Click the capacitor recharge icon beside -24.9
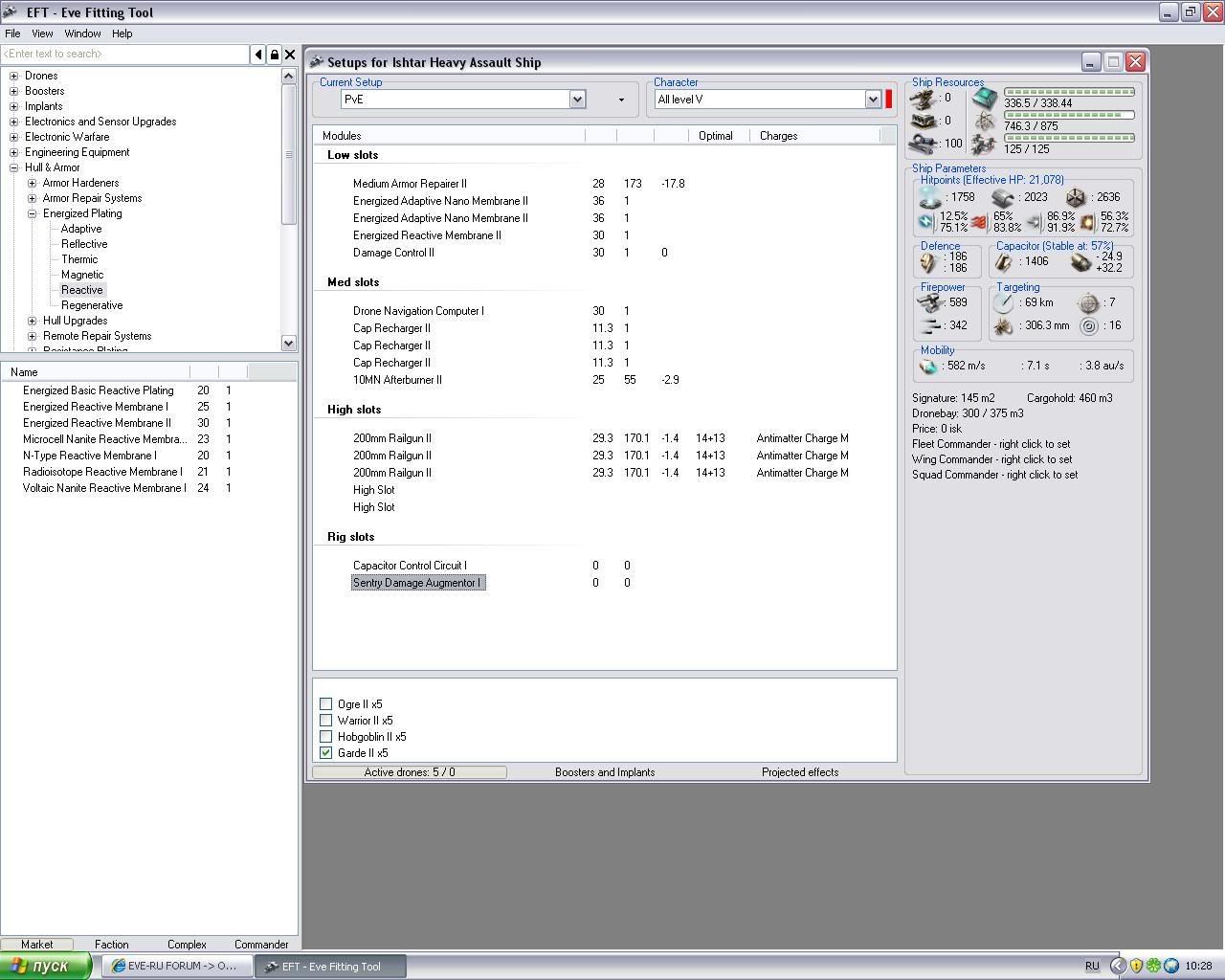 [1080, 261]
